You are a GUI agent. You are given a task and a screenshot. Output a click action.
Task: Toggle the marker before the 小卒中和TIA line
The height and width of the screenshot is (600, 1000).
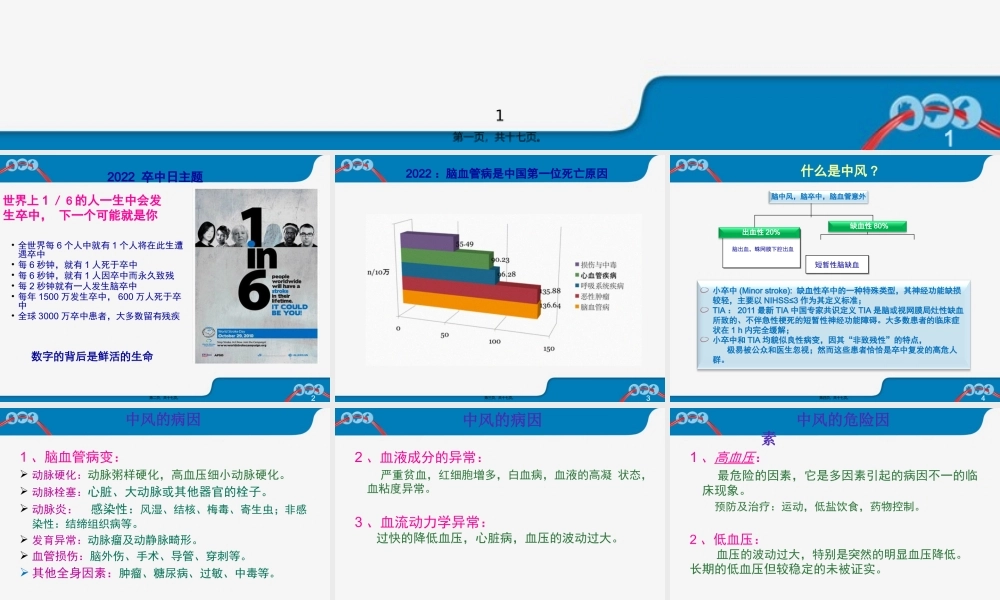click(x=704, y=339)
